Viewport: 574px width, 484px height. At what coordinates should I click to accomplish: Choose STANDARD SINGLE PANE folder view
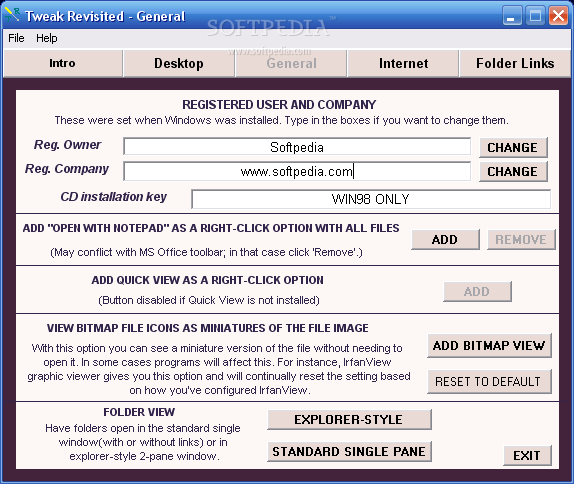(349, 451)
